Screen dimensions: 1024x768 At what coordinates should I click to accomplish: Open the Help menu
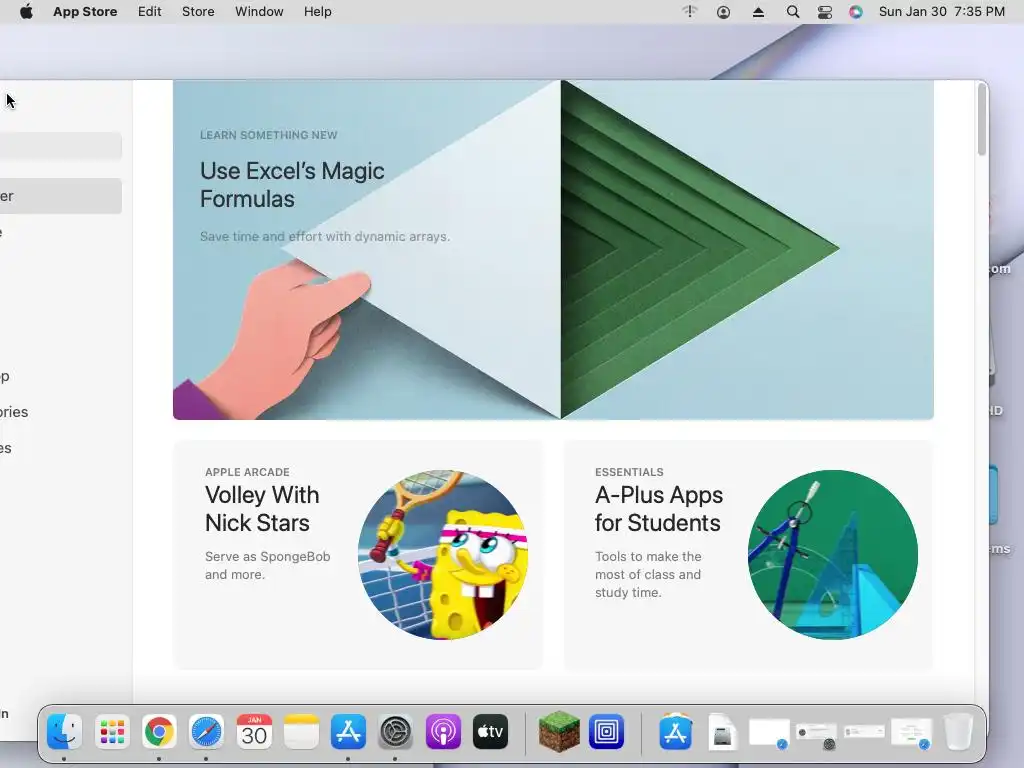pyautogui.click(x=317, y=12)
